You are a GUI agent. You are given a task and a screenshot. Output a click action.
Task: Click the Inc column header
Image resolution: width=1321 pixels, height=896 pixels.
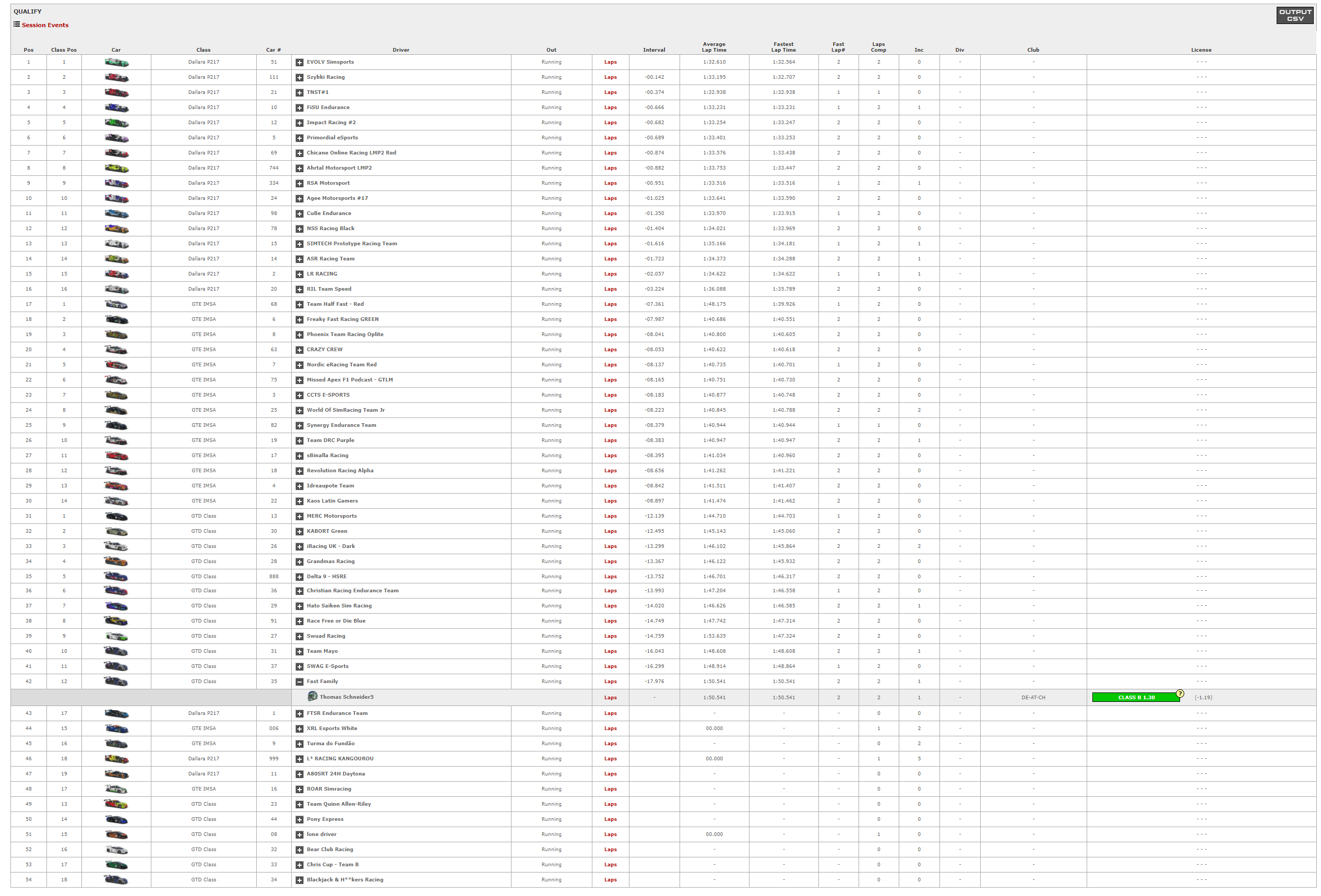[x=919, y=50]
